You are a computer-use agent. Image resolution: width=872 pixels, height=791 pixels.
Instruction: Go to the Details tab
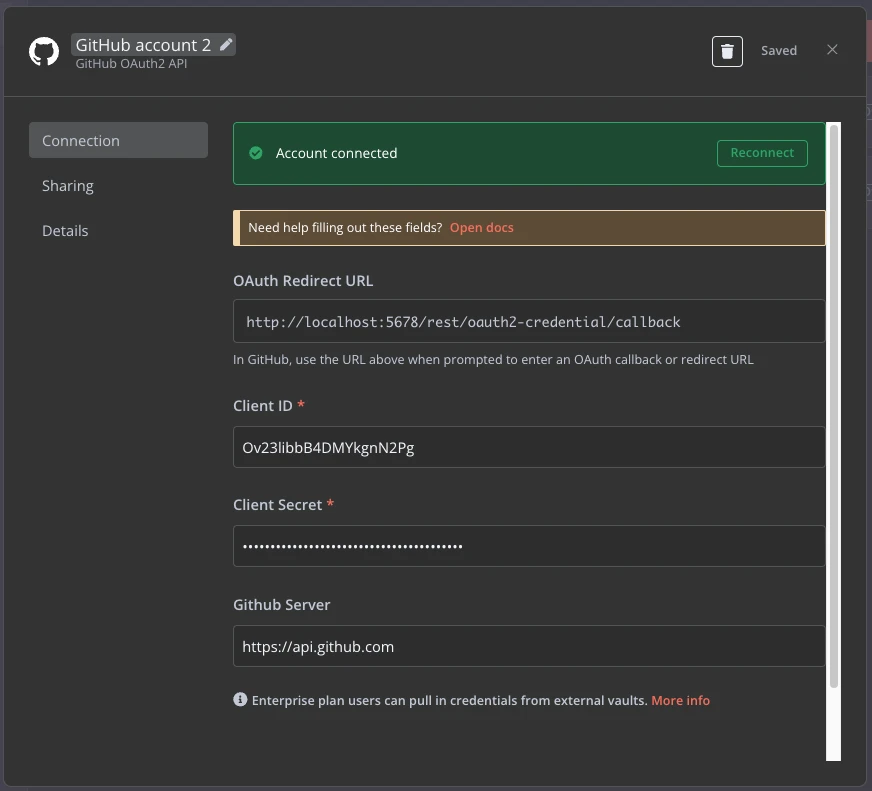click(65, 231)
